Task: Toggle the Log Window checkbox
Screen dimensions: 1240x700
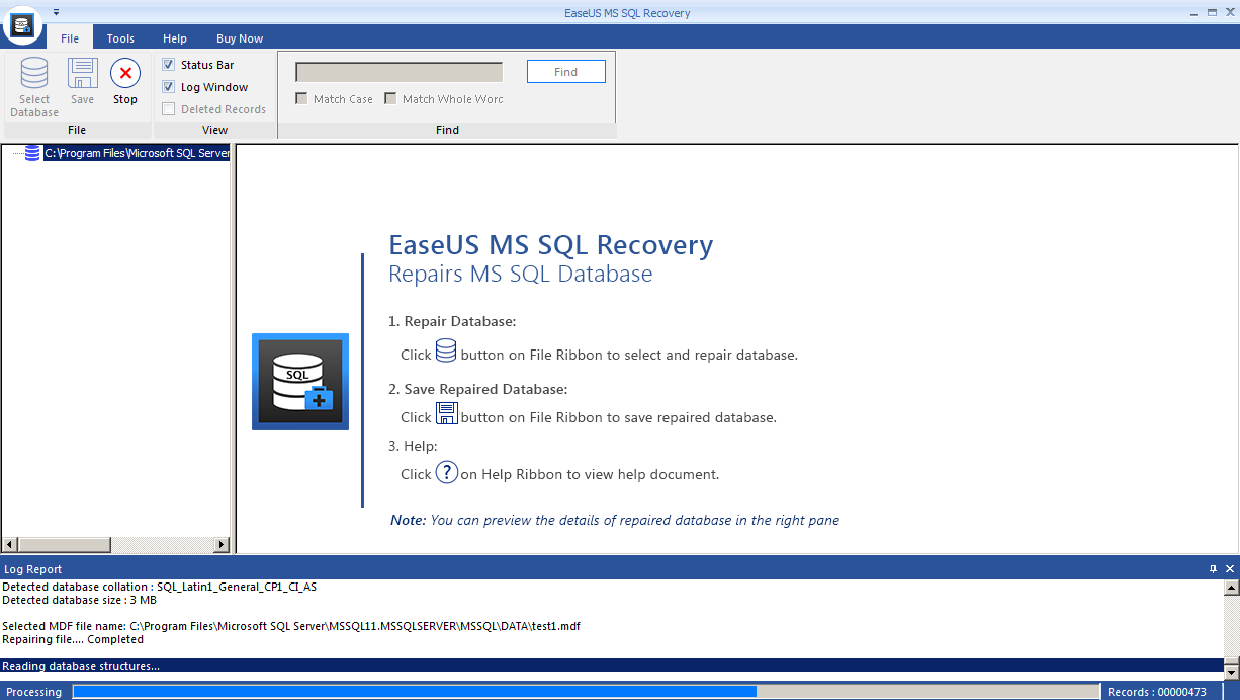Action: (x=168, y=87)
